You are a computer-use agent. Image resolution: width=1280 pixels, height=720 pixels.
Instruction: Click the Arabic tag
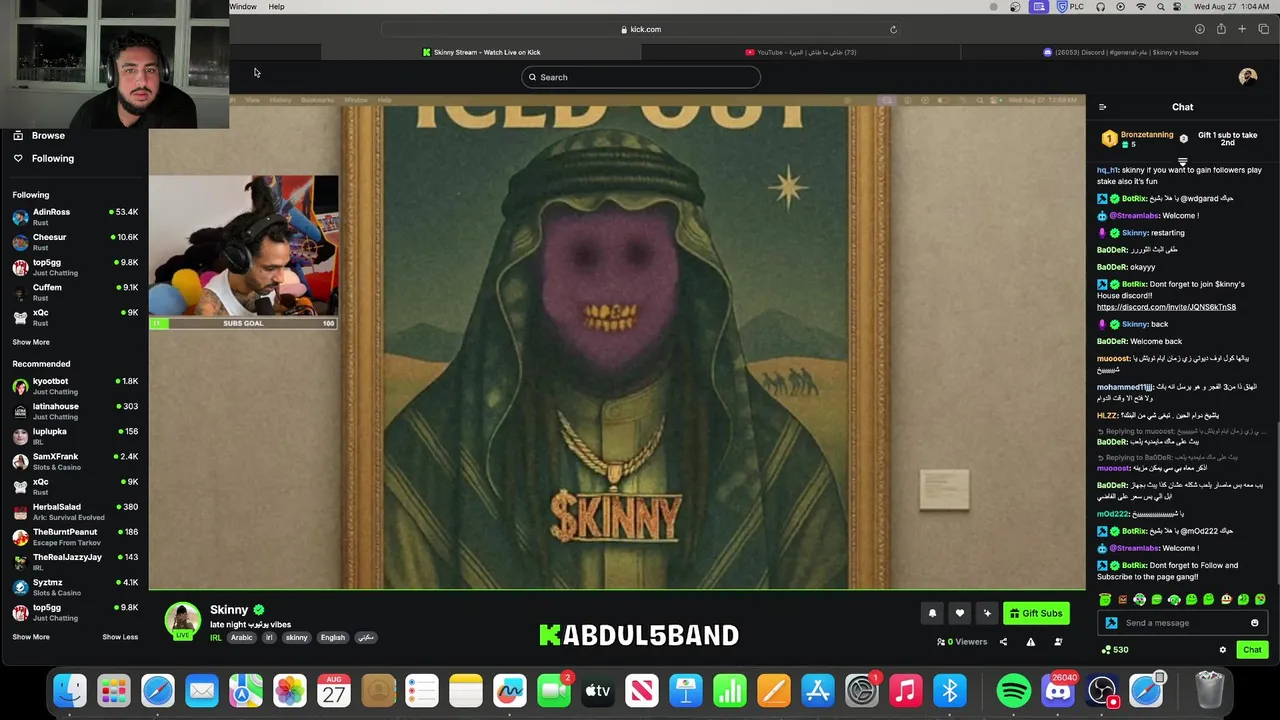coord(242,638)
